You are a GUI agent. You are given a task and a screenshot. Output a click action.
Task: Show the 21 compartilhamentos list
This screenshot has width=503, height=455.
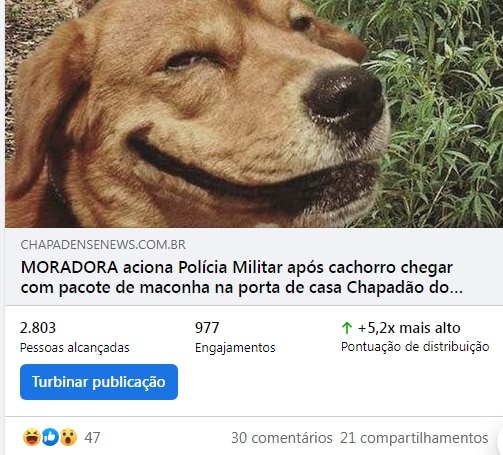[414, 438]
